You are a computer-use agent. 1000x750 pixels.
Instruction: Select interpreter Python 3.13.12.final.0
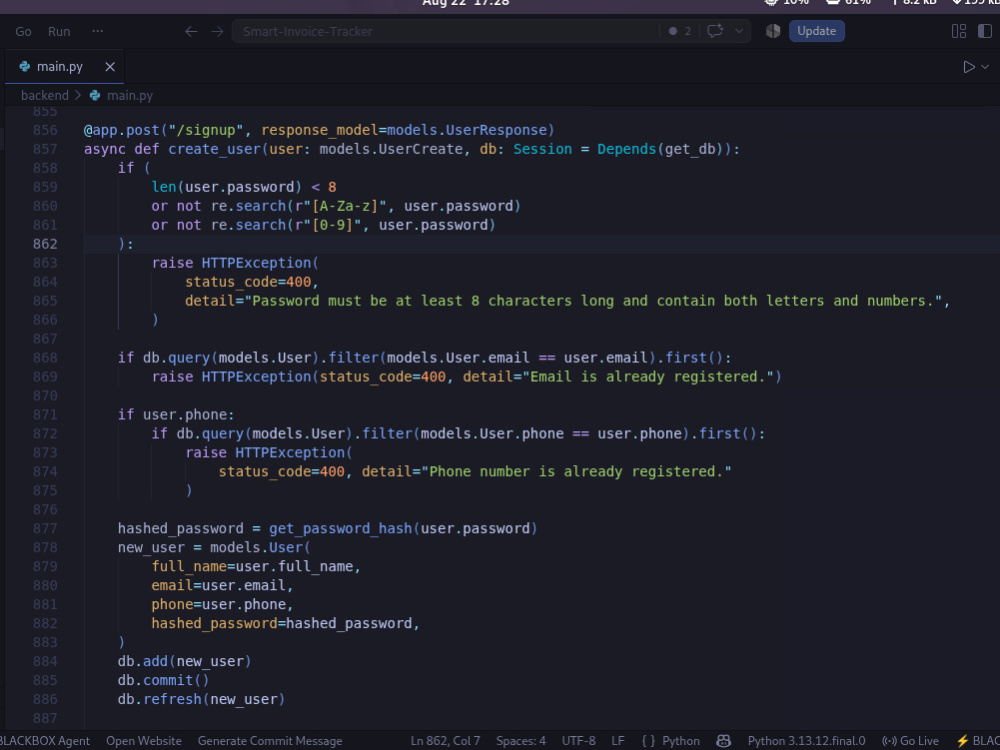[806, 740]
